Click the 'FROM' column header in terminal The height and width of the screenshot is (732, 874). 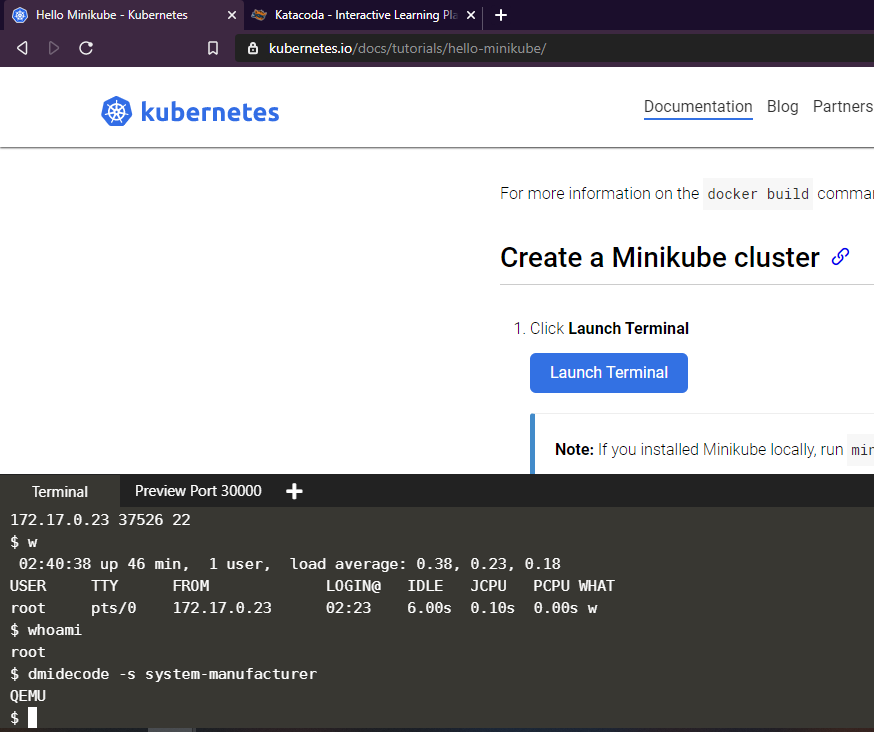coord(191,586)
